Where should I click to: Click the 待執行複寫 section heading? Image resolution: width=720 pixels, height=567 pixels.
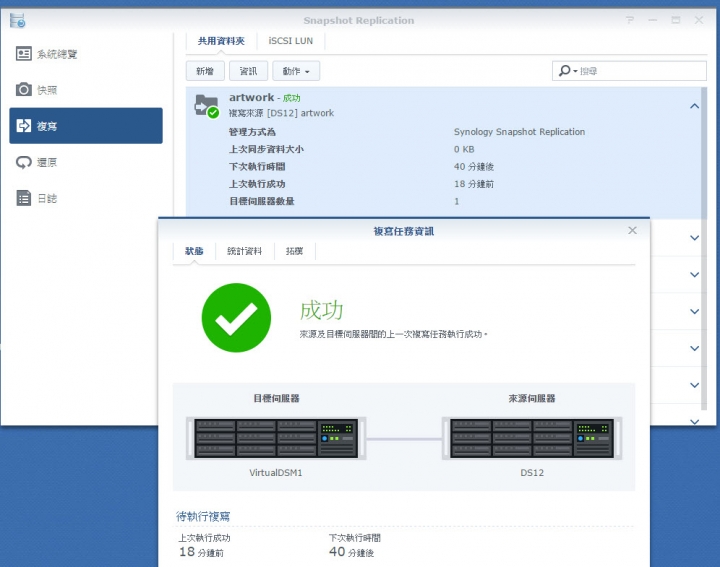(203, 516)
